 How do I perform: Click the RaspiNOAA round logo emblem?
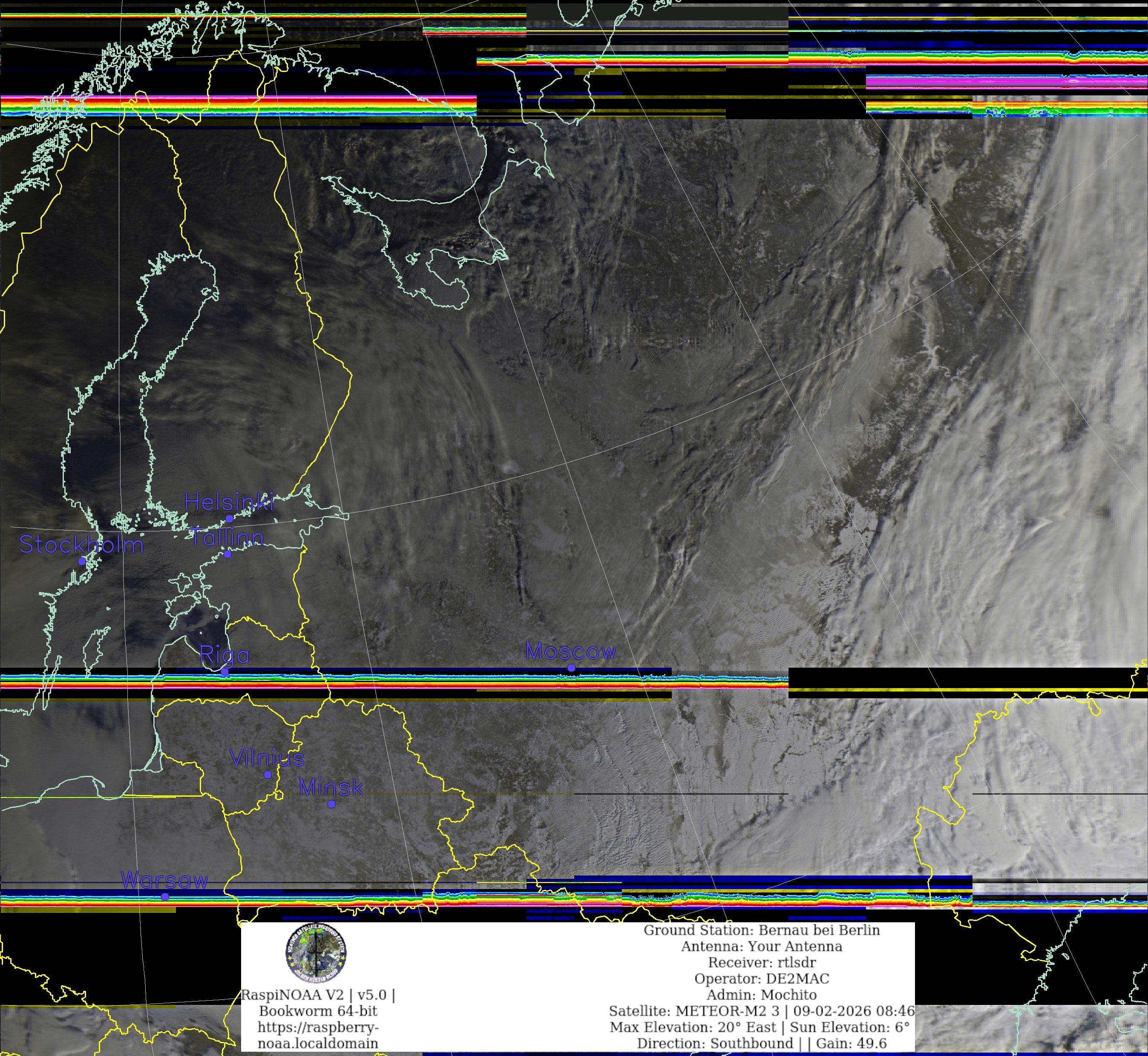click(x=316, y=953)
